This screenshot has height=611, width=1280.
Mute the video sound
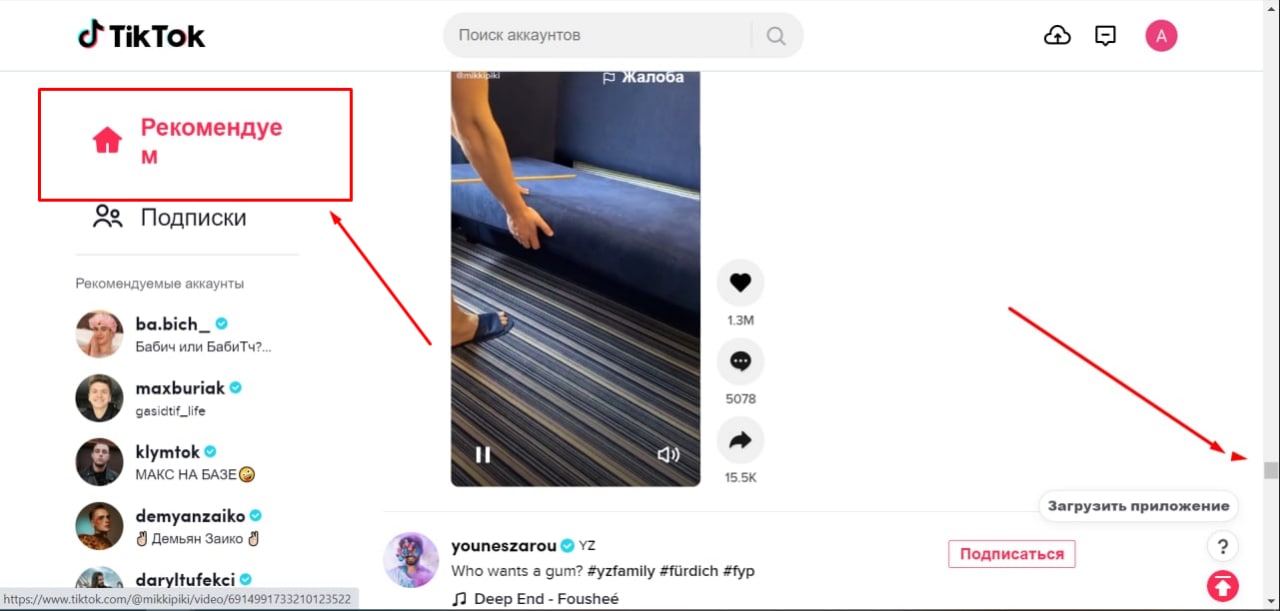tap(668, 455)
